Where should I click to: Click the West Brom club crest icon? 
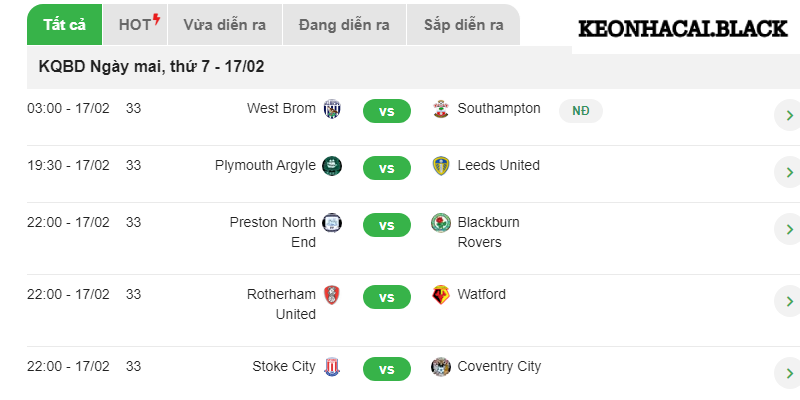click(x=333, y=109)
